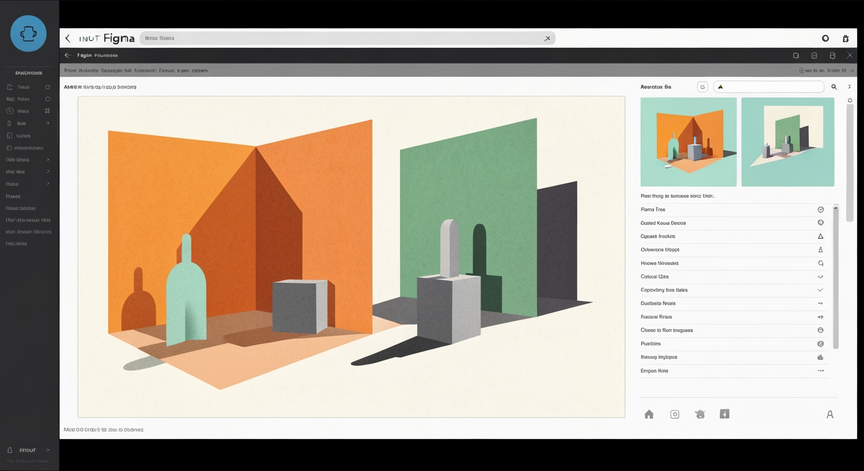The width and height of the screenshot is (864, 471).
Task: Click the 'Figma' title text
Action: [x=119, y=38]
